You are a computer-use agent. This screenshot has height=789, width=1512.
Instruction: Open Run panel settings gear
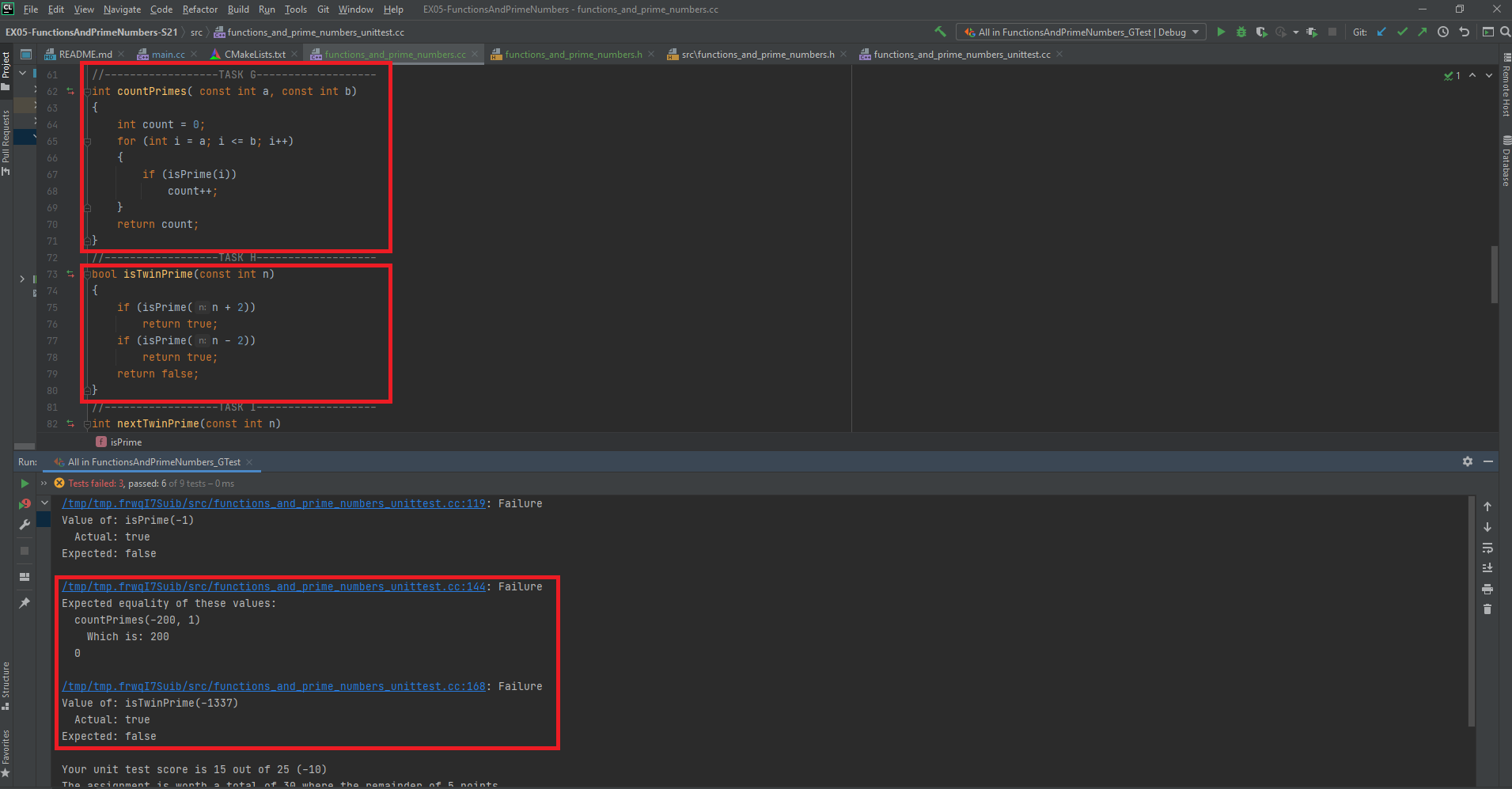[1468, 461]
